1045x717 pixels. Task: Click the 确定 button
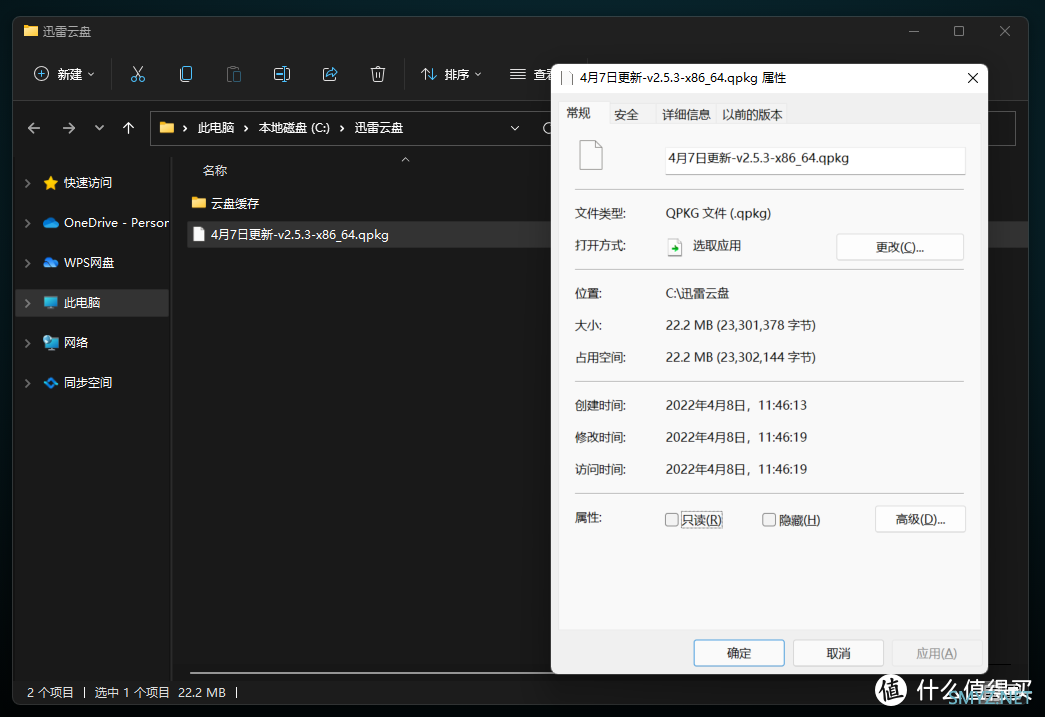(738, 653)
